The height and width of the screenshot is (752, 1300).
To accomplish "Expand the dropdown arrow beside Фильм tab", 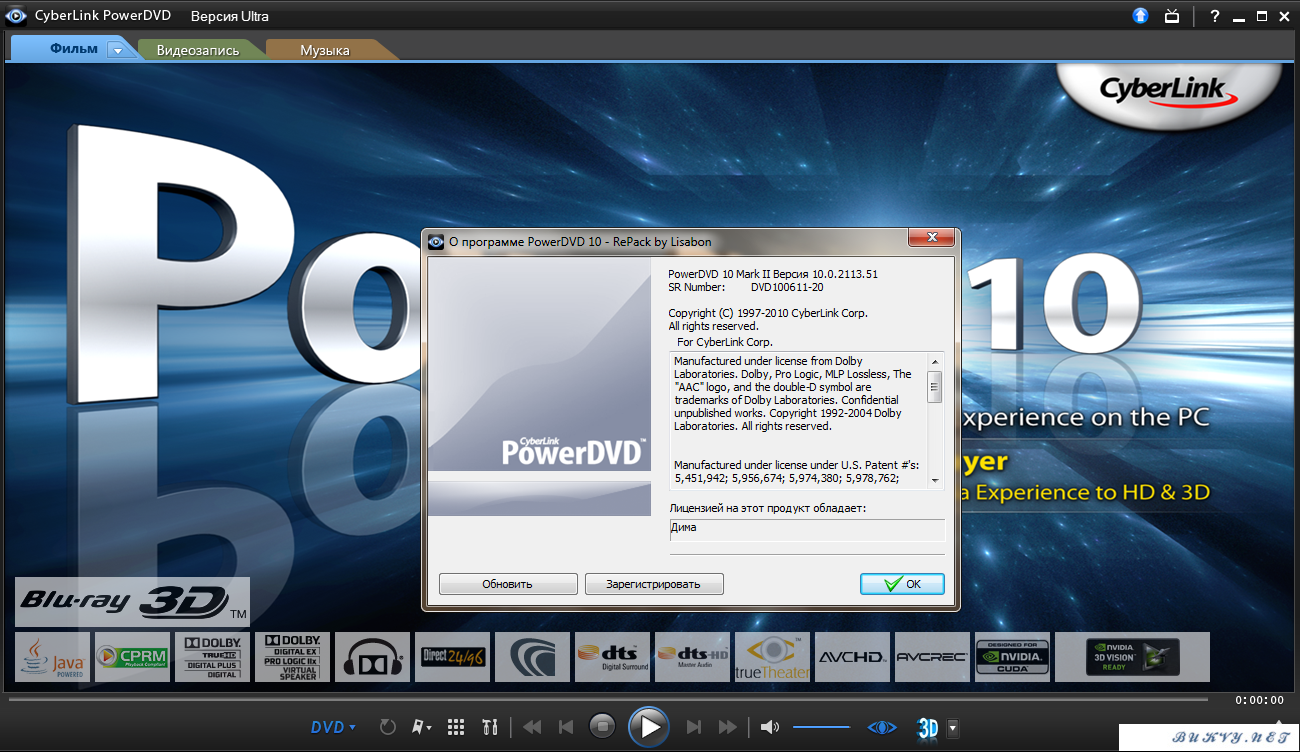I will click(x=119, y=50).
